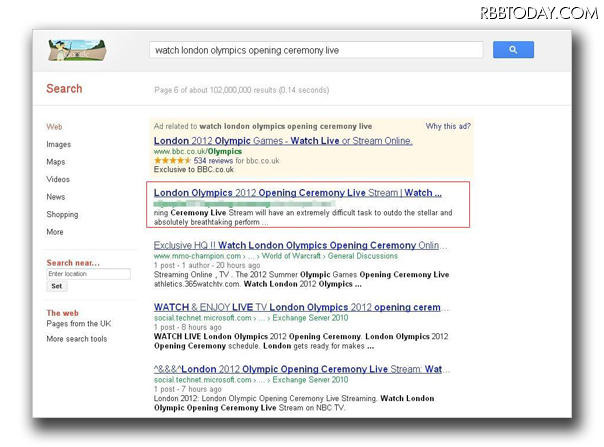The image size is (604, 447).
Task: Select the Images search category
Action: (x=59, y=144)
